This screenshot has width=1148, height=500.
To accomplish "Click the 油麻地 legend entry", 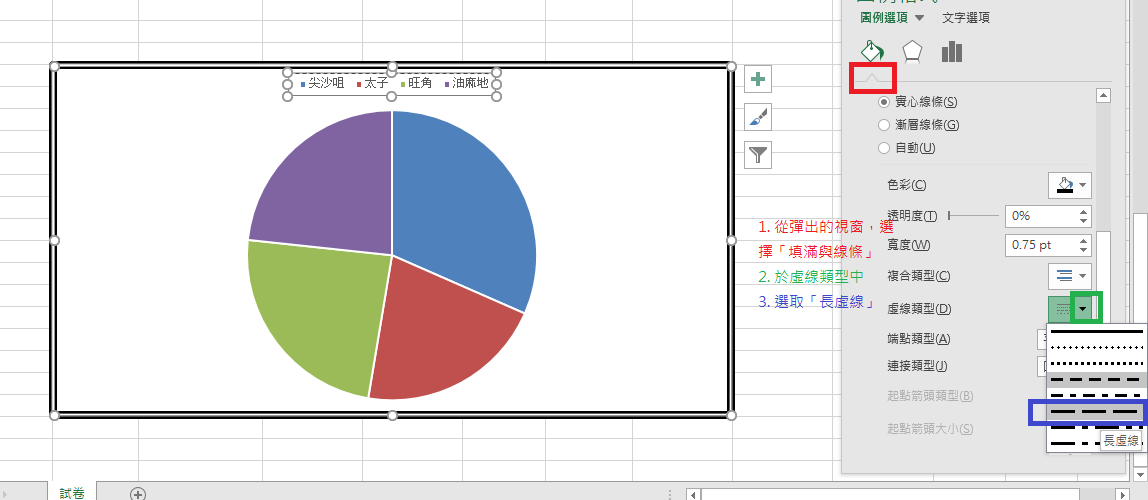I will [x=466, y=83].
